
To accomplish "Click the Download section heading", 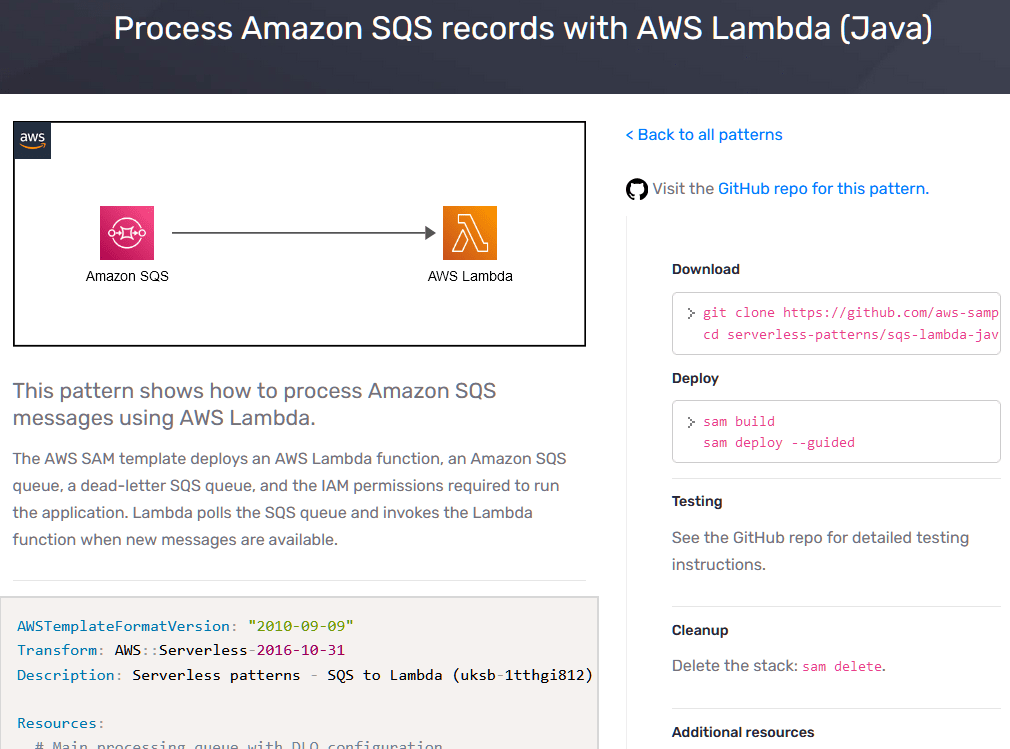I will point(706,269).
